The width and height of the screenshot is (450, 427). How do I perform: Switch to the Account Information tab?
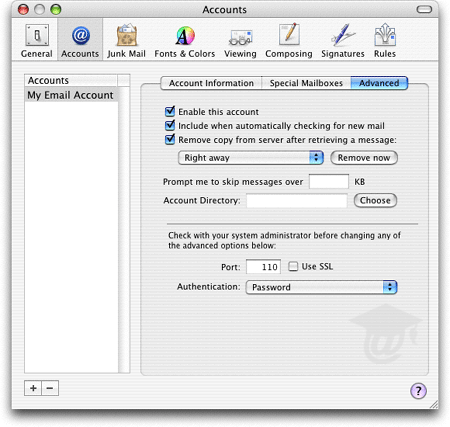(211, 83)
